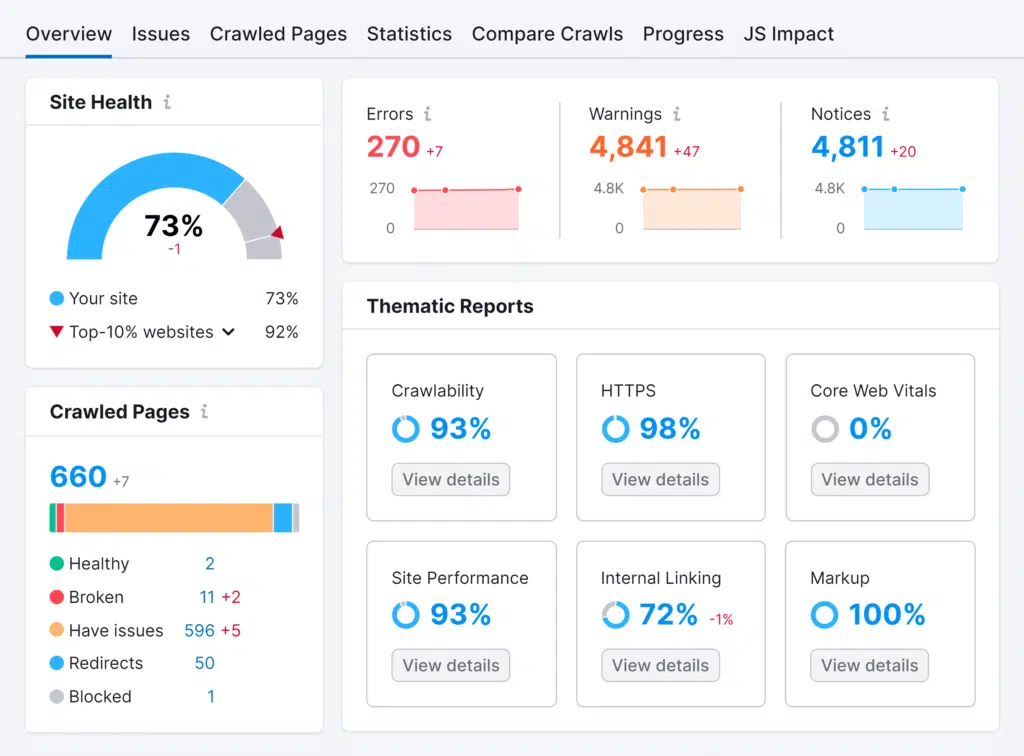Click the Notices info icon
The width and height of the screenshot is (1024, 756).
click(887, 114)
